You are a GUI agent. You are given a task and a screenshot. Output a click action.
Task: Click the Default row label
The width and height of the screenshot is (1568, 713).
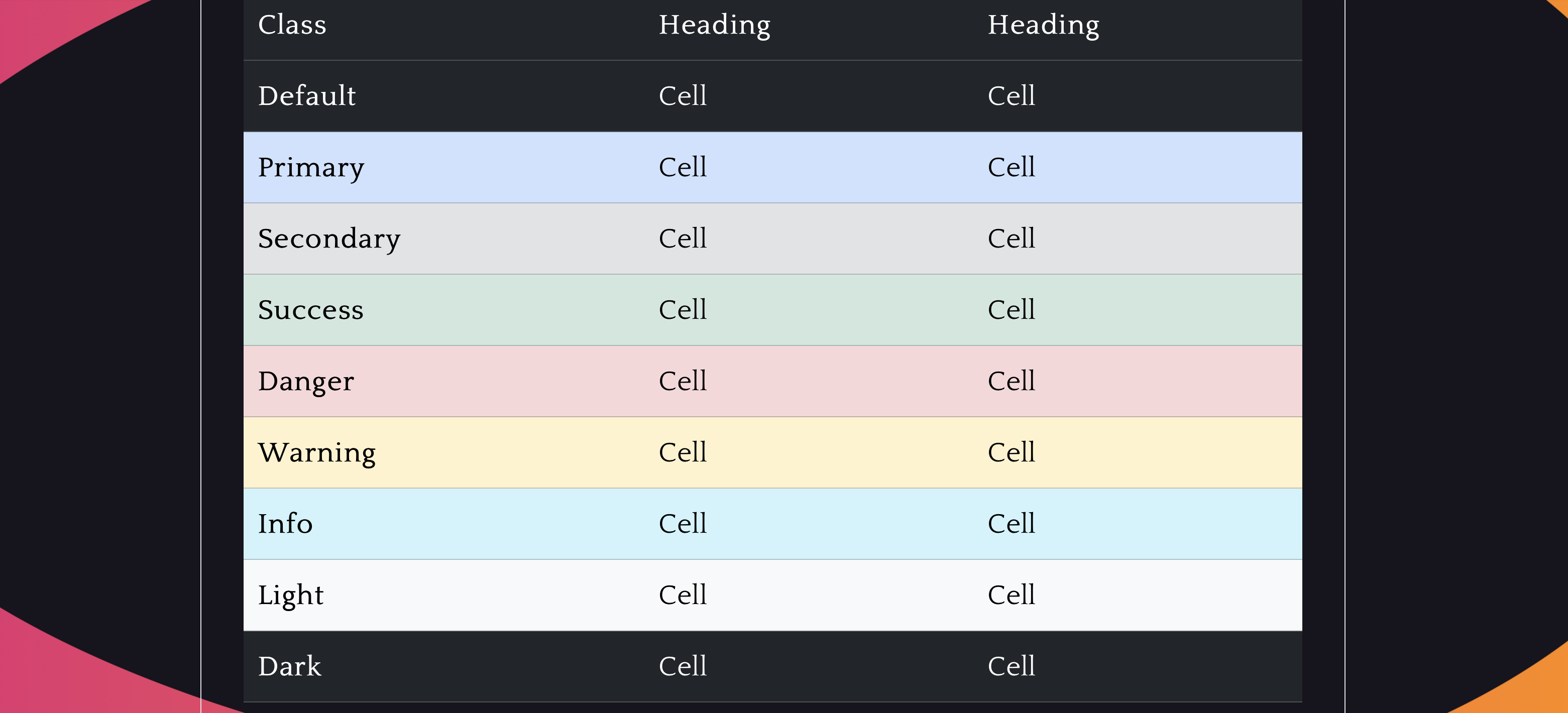coord(307,96)
